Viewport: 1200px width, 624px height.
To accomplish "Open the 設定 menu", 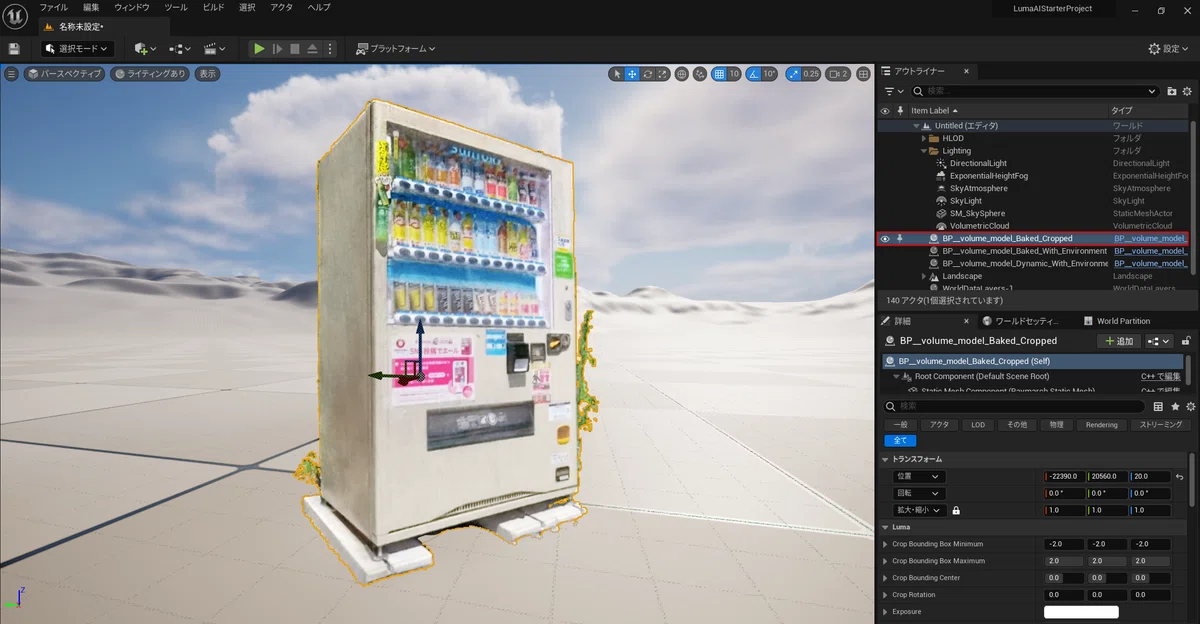I will (x=1170, y=48).
